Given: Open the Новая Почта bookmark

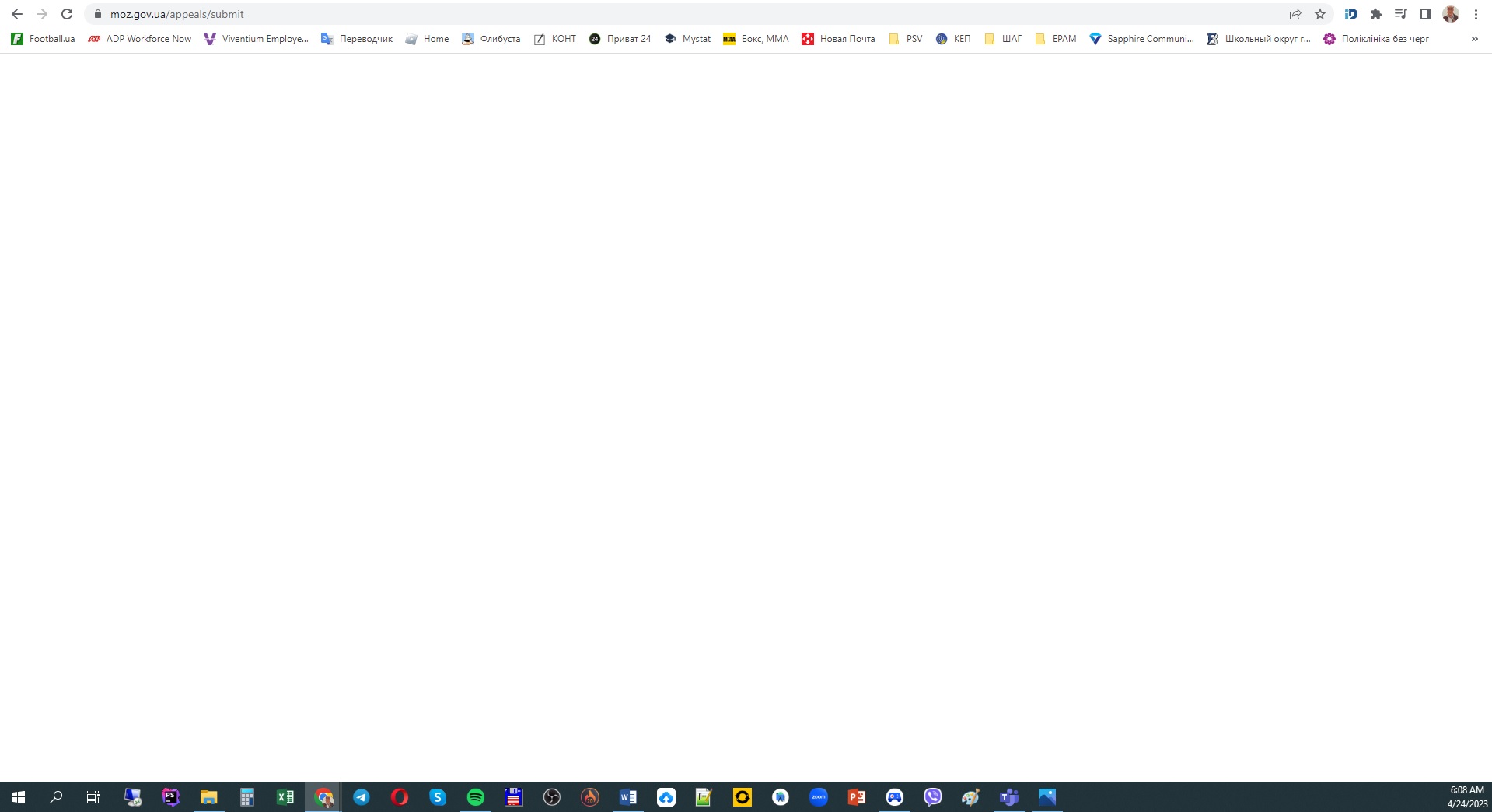Looking at the screenshot, I should click(x=838, y=39).
